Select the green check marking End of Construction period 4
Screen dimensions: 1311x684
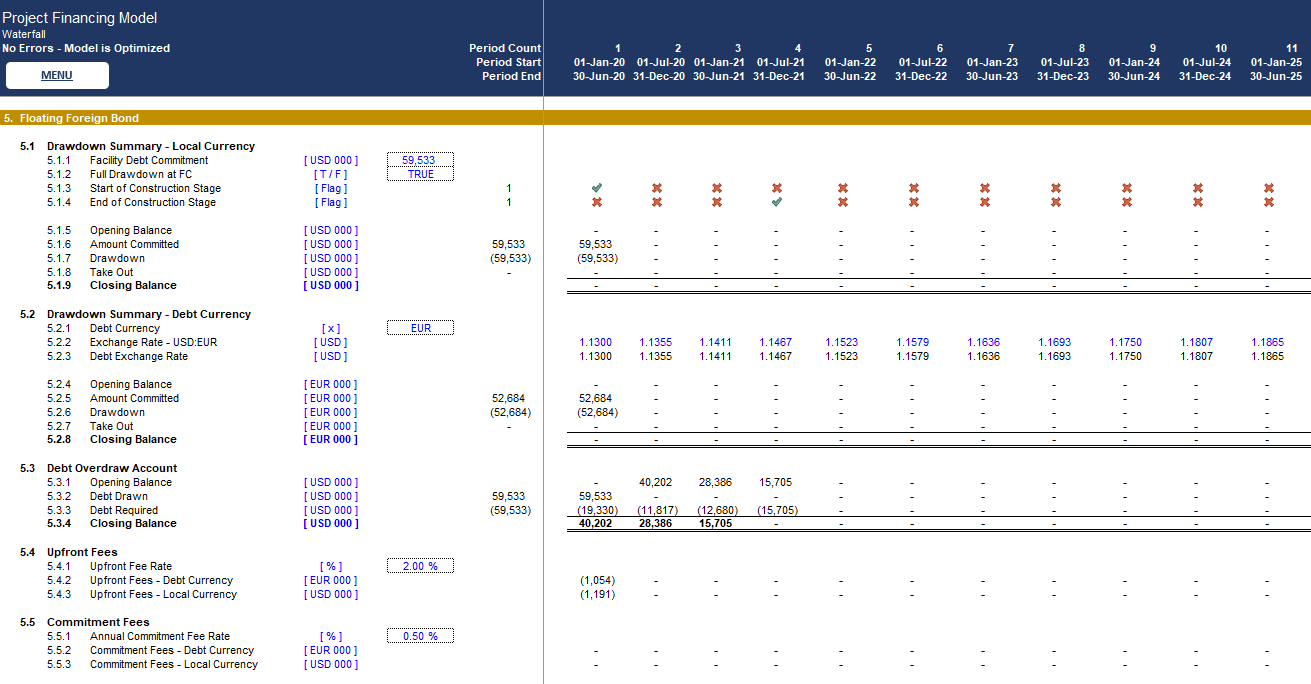tap(776, 202)
